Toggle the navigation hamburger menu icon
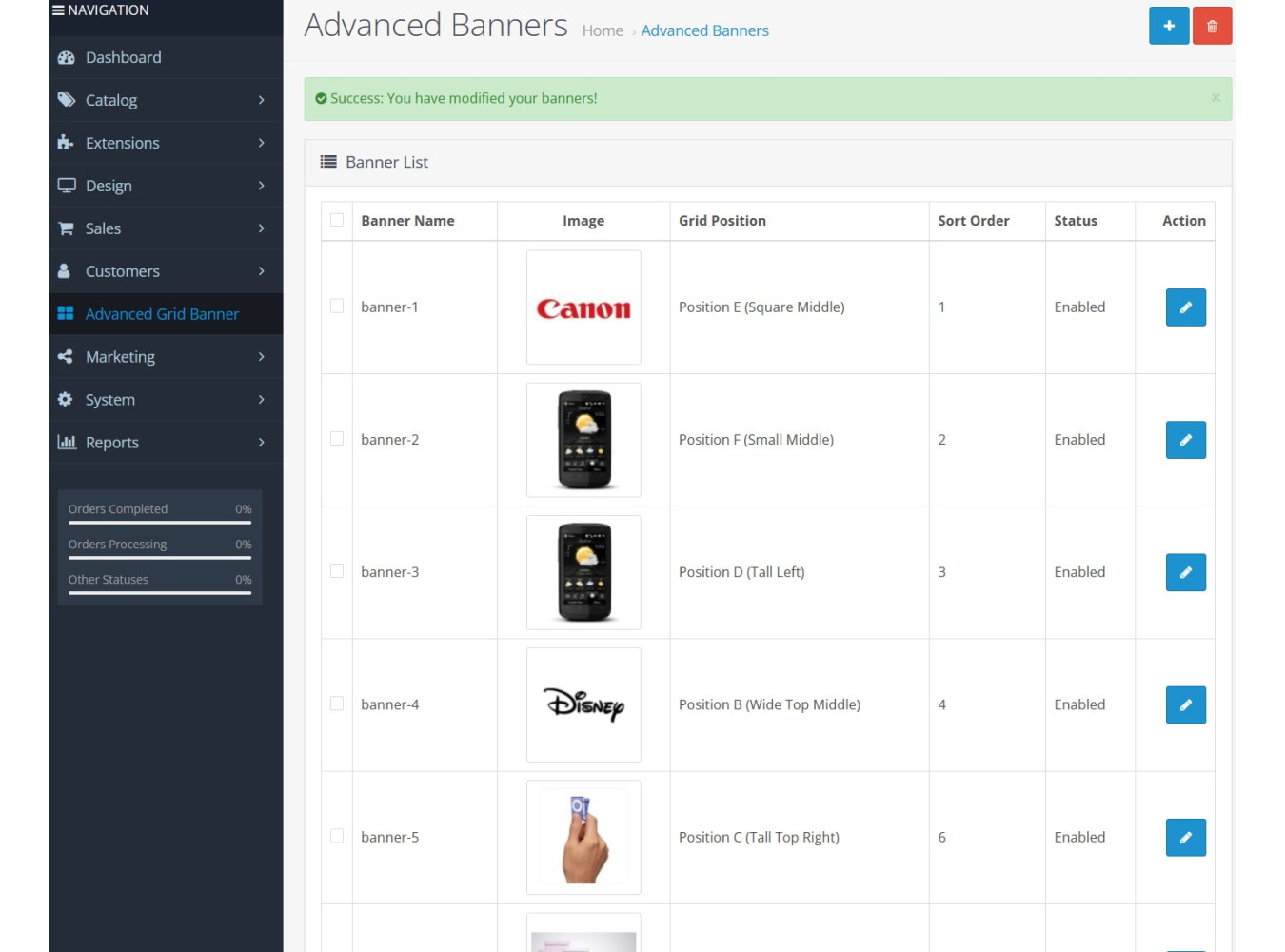 [x=58, y=10]
